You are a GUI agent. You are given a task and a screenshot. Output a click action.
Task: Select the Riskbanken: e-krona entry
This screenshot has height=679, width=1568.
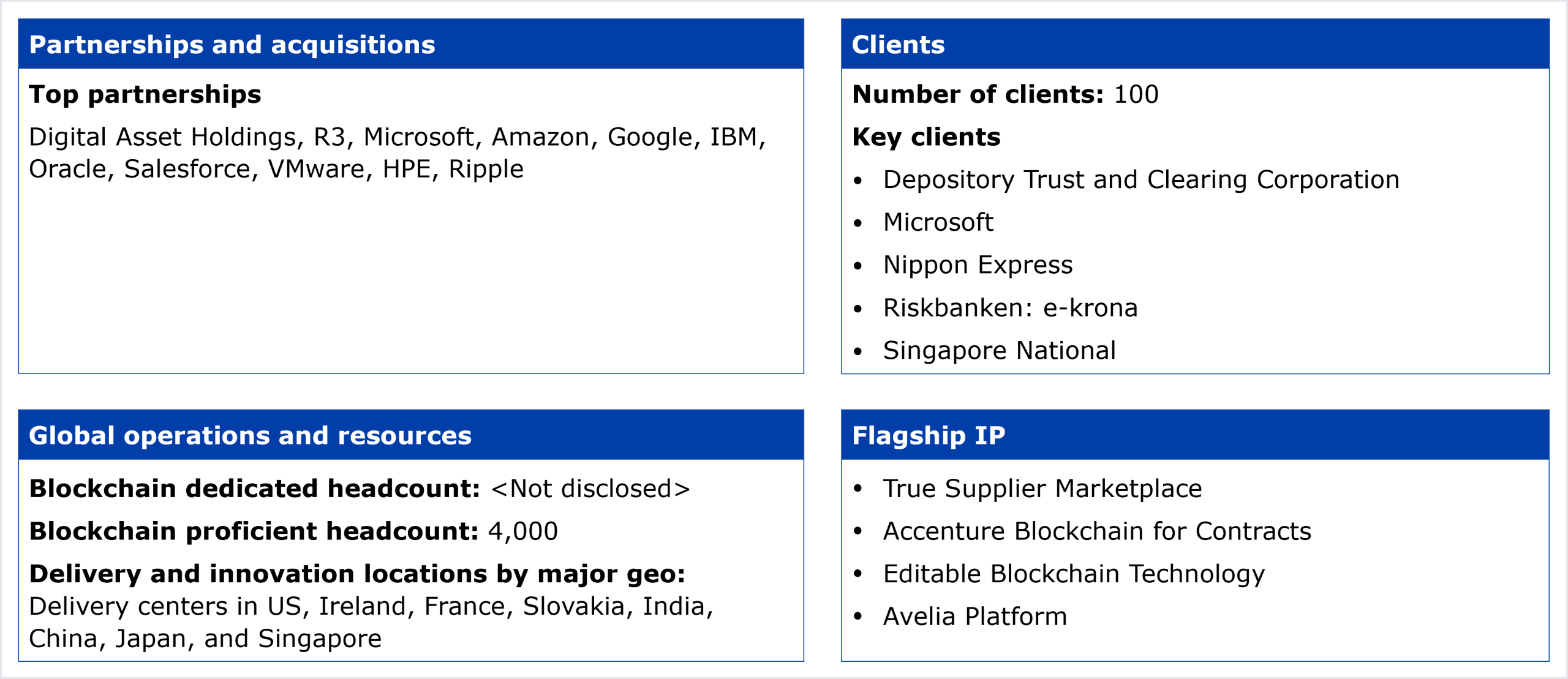coord(1010,308)
